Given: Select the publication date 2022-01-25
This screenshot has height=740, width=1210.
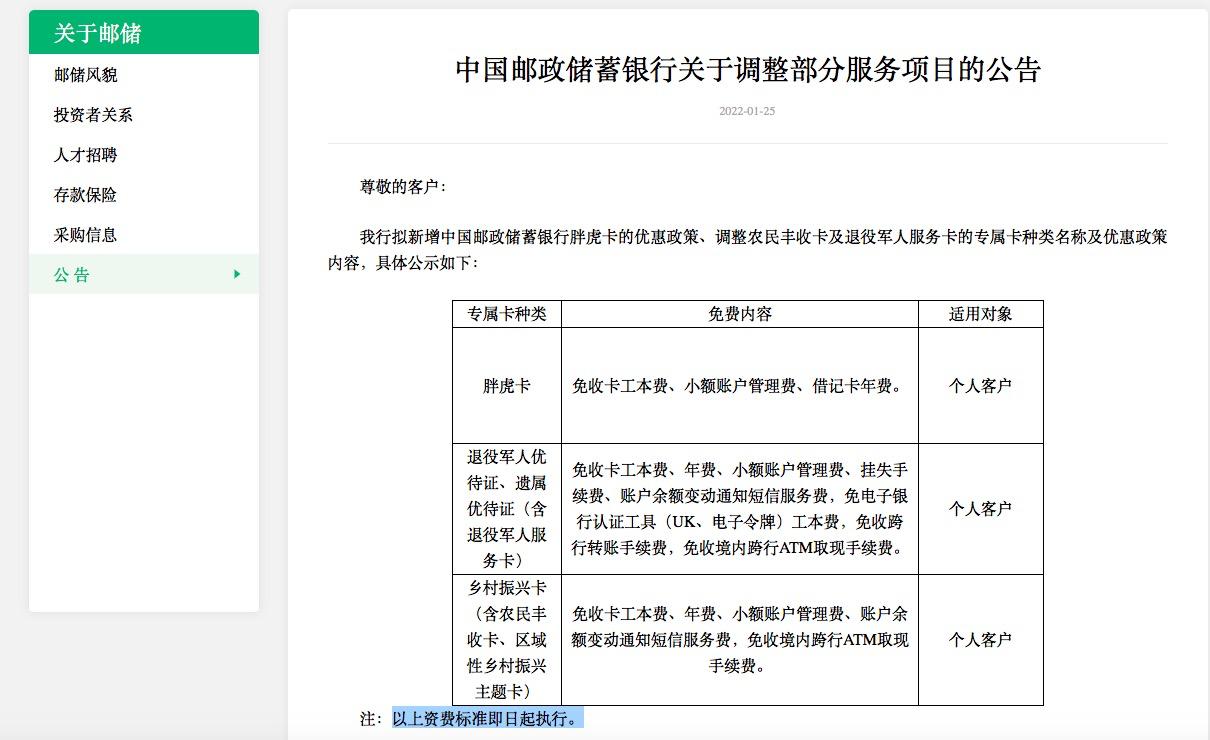Looking at the screenshot, I should tap(747, 113).
